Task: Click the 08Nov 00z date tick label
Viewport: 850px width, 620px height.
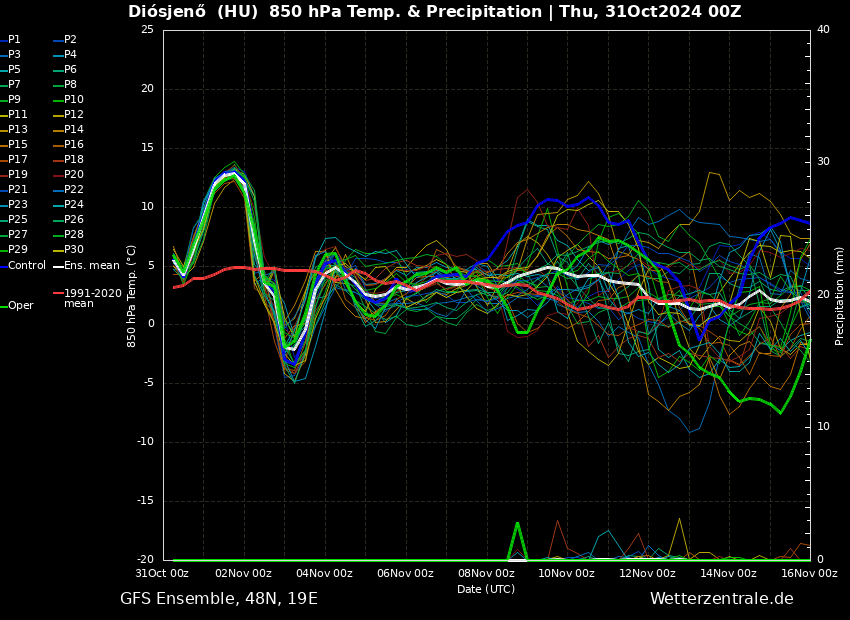Action: point(486,574)
